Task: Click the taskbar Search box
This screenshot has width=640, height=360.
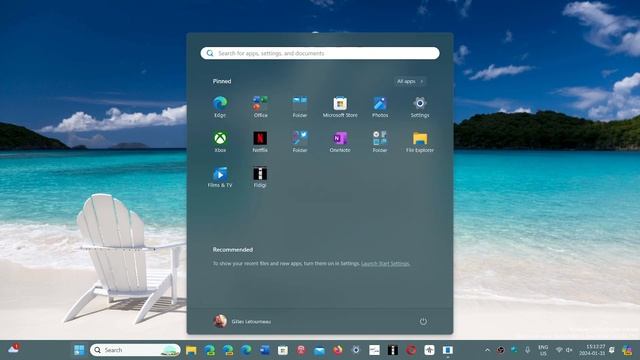Action: (x=135, y=350)
